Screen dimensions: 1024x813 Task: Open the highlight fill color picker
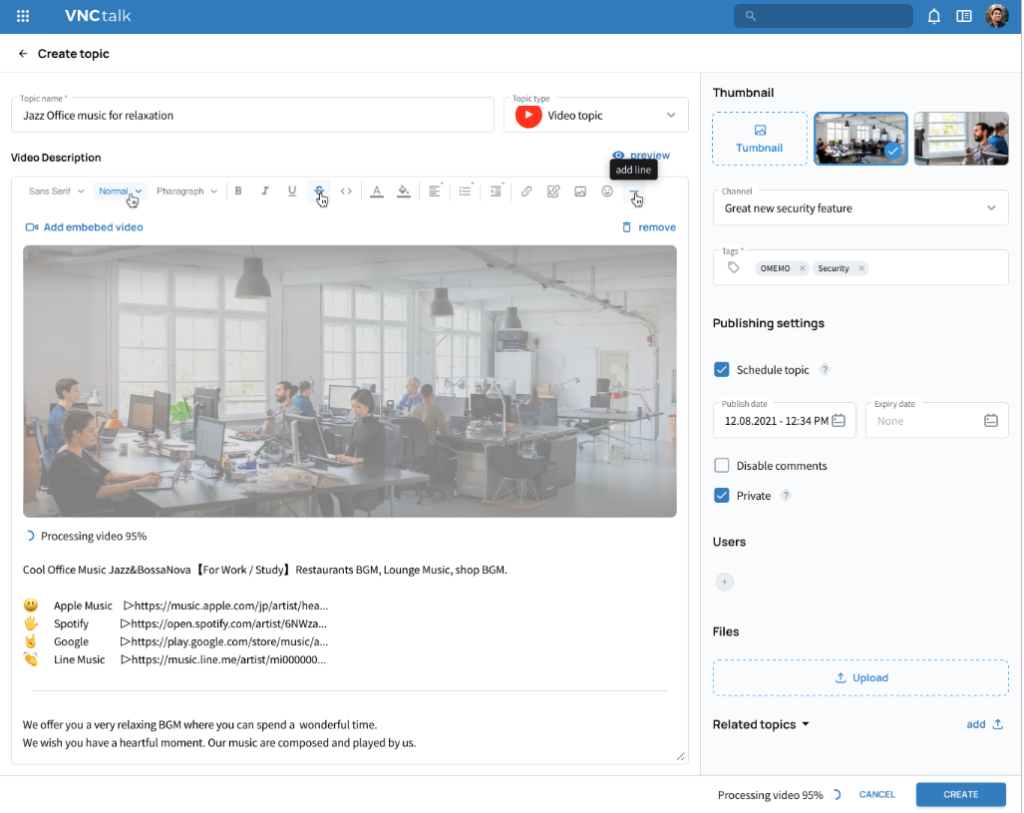(x=404, y=191)
